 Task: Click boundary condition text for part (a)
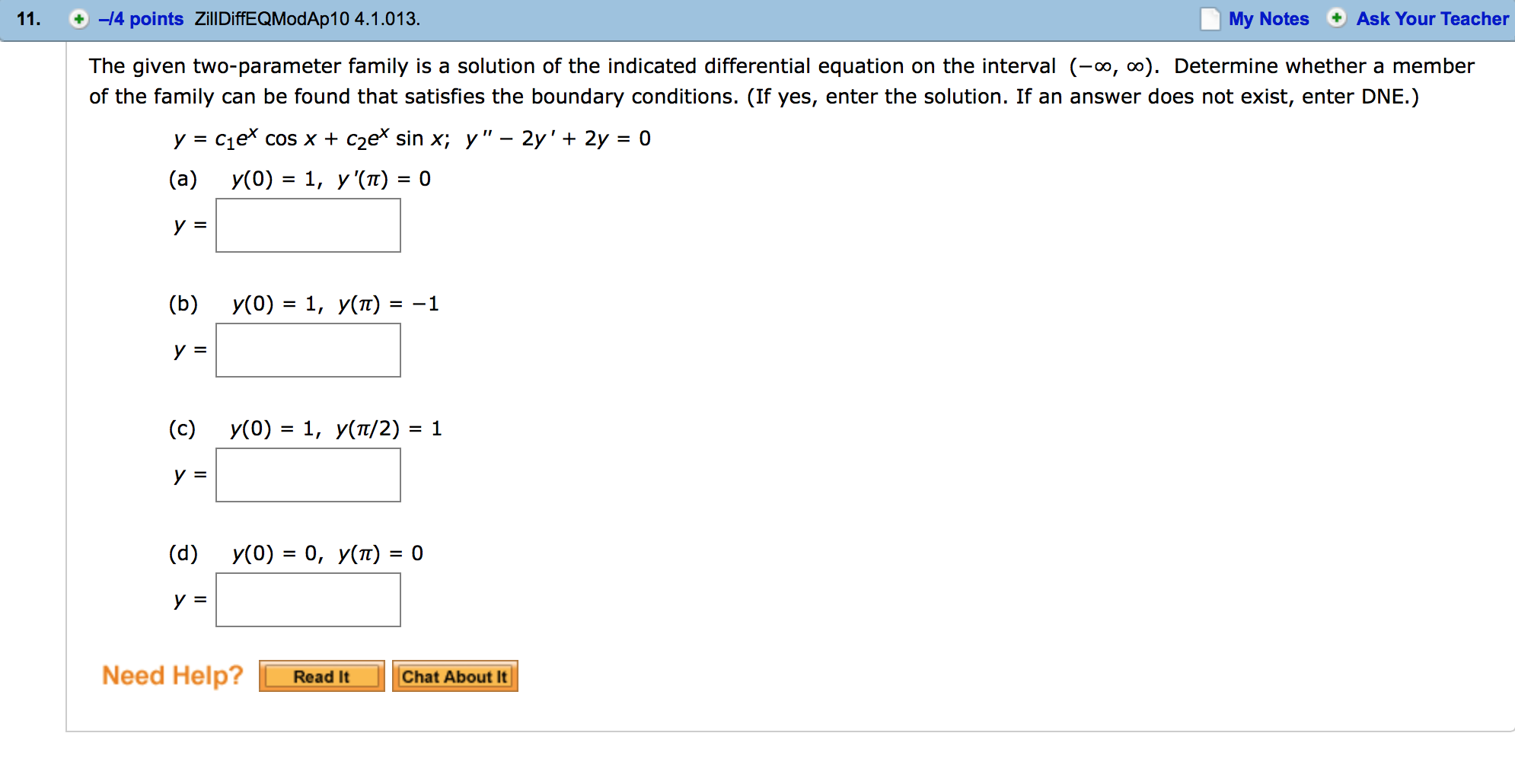click(x=331, y=179)
